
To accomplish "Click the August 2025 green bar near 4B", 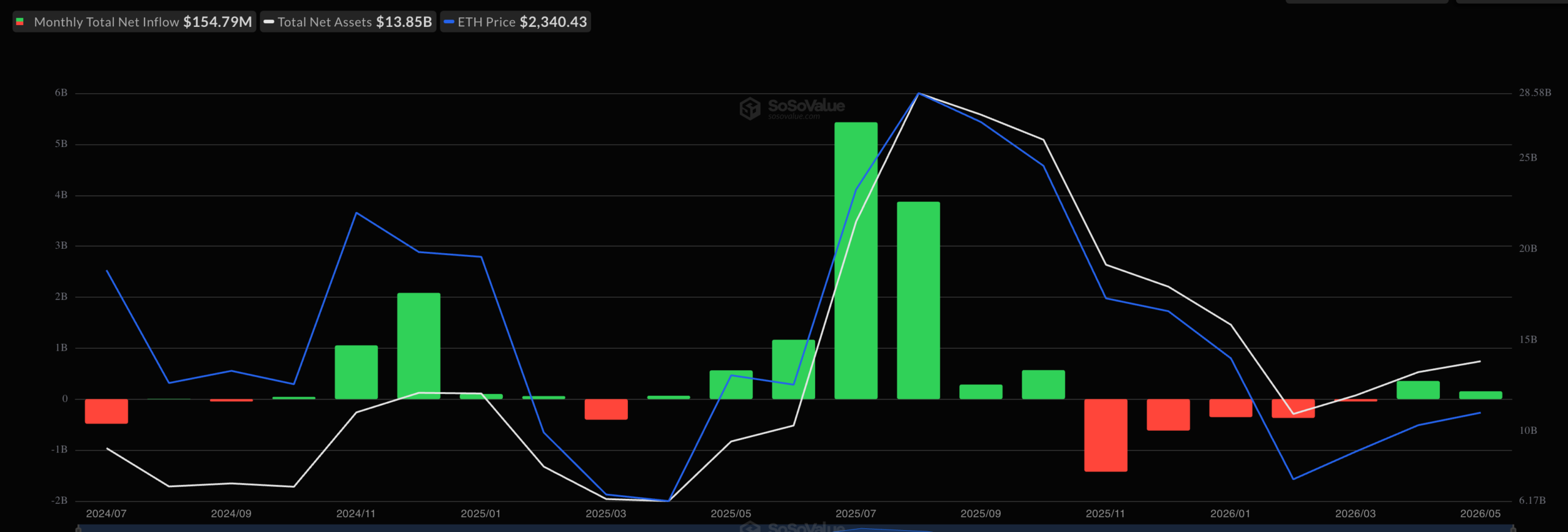I will [919, 300].
